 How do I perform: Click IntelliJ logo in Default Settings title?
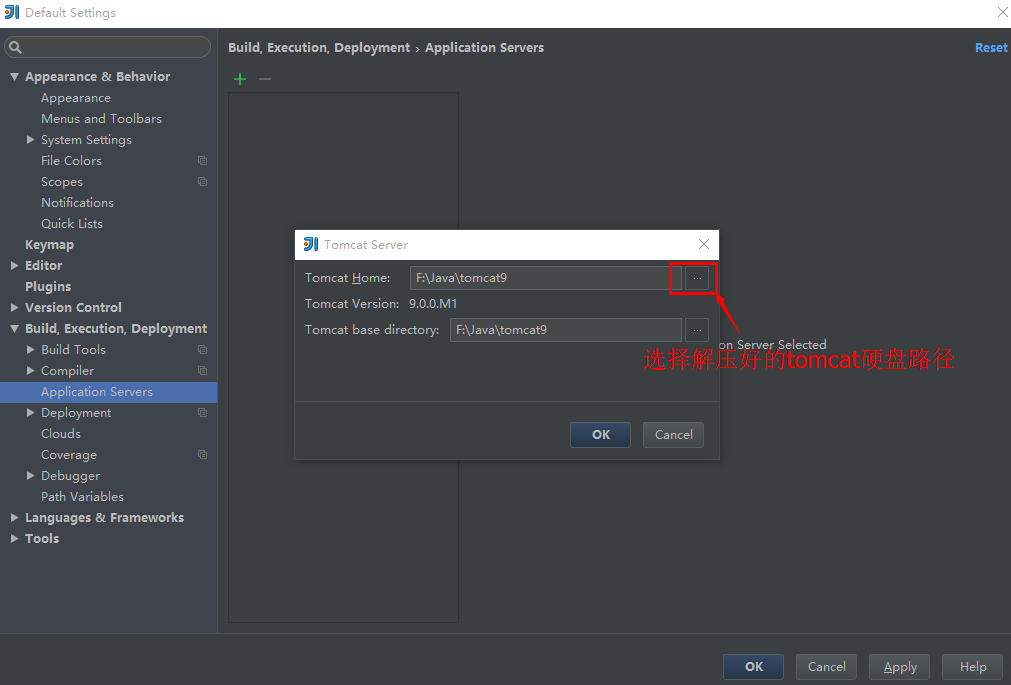(12, 12)
